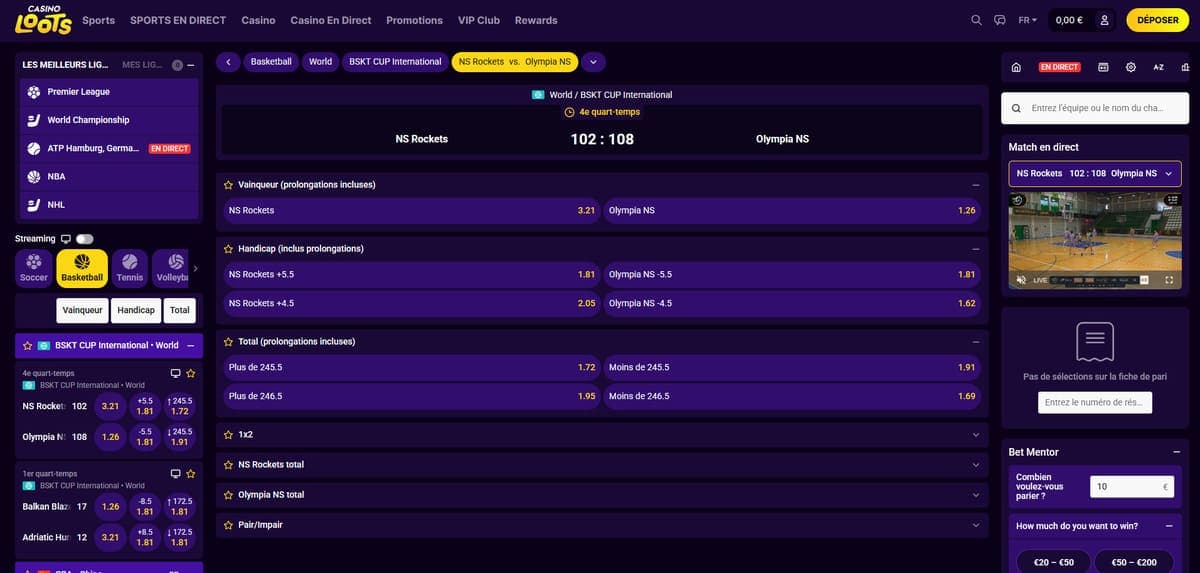Click the bet amount input showing 10
The height and width of the screenshot is (573, 1200).
(1131, 487)
